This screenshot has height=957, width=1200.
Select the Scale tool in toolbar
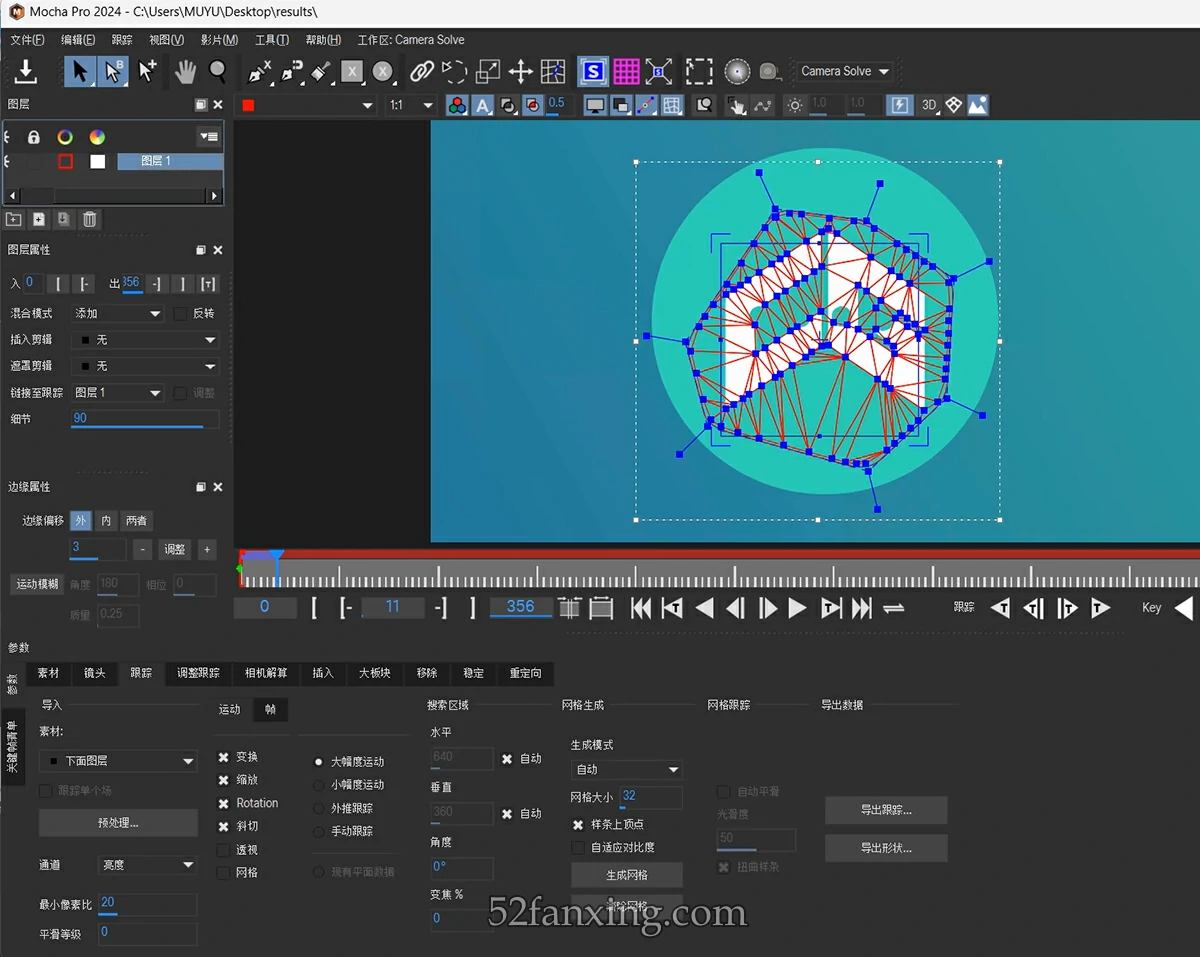(488, 71)
